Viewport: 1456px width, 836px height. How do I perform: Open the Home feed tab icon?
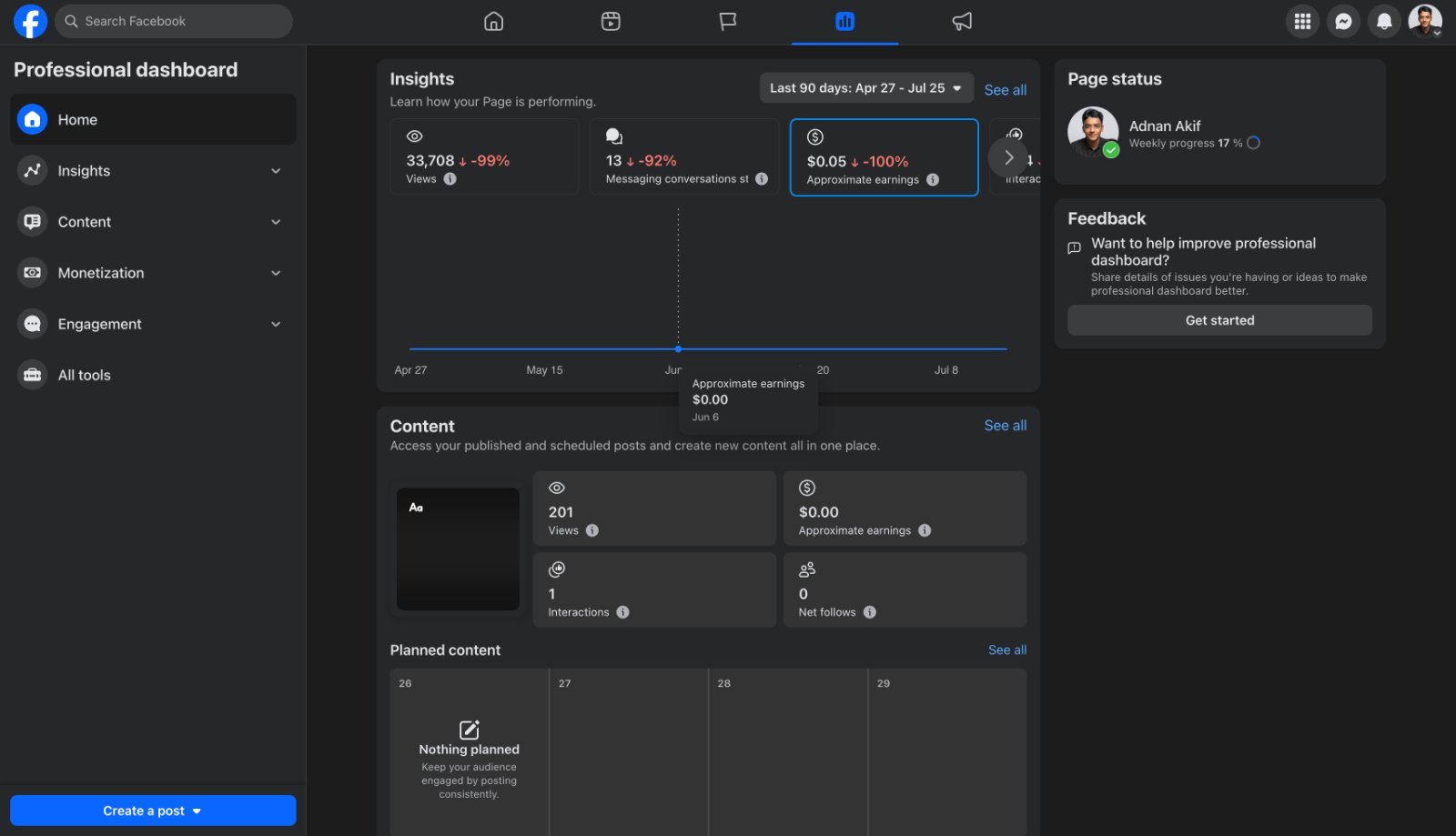(493, 21)
